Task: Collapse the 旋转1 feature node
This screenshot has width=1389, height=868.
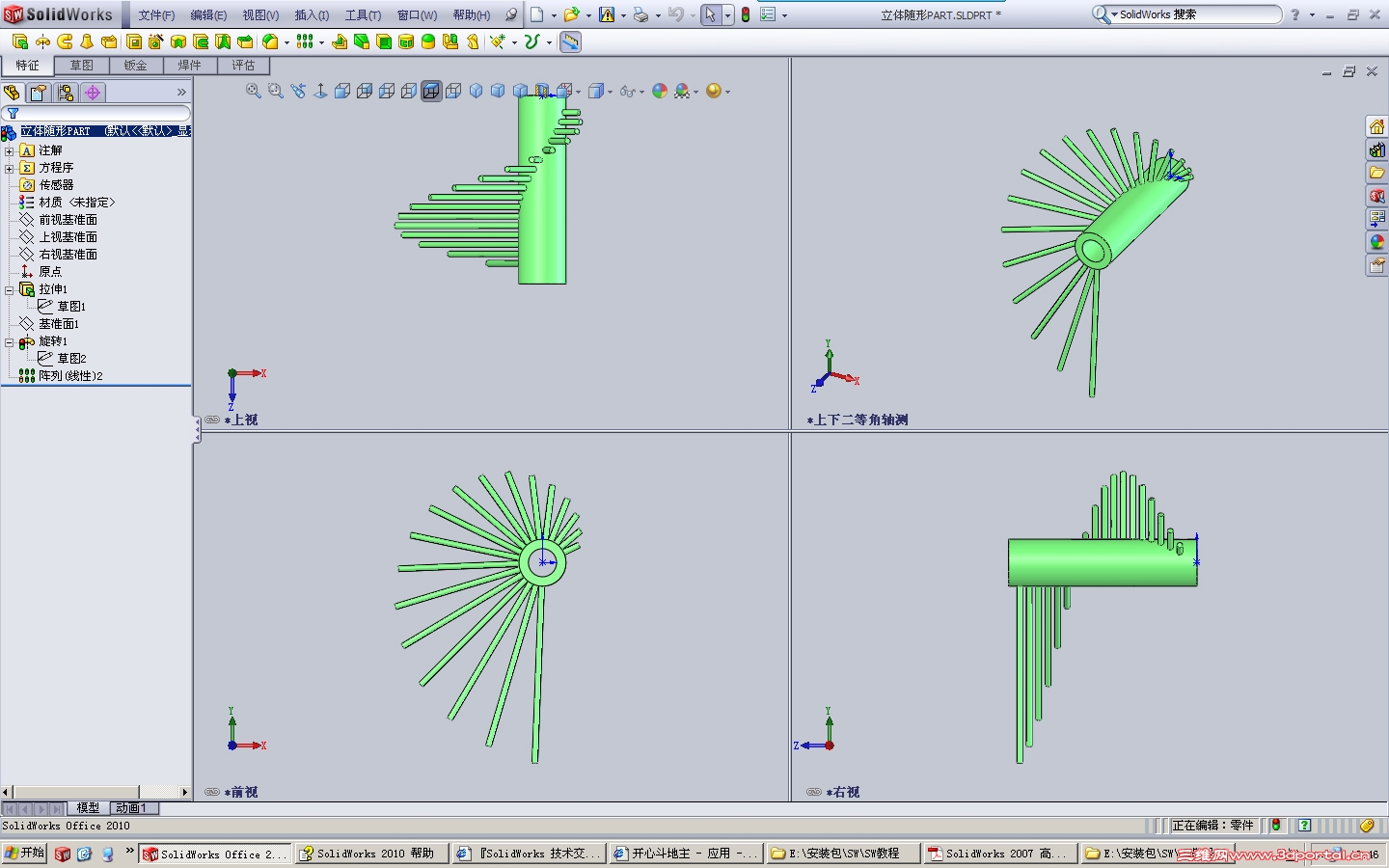Action: pos(10,341)
